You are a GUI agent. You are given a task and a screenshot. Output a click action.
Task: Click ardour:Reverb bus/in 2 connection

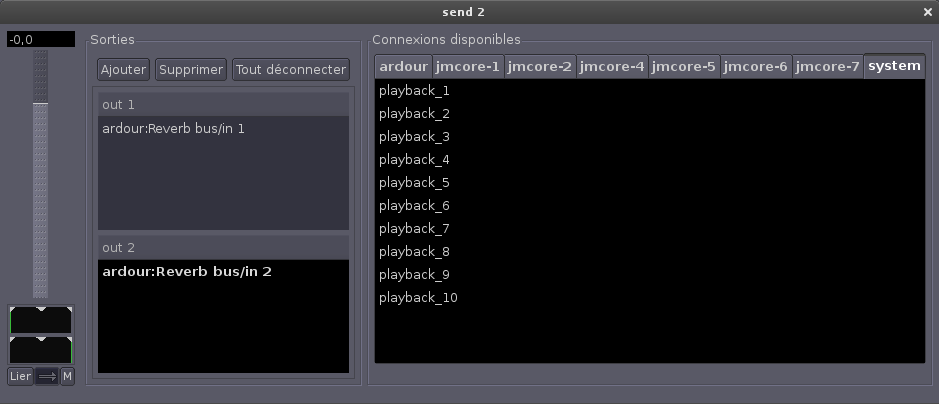[x=186, y=271]
